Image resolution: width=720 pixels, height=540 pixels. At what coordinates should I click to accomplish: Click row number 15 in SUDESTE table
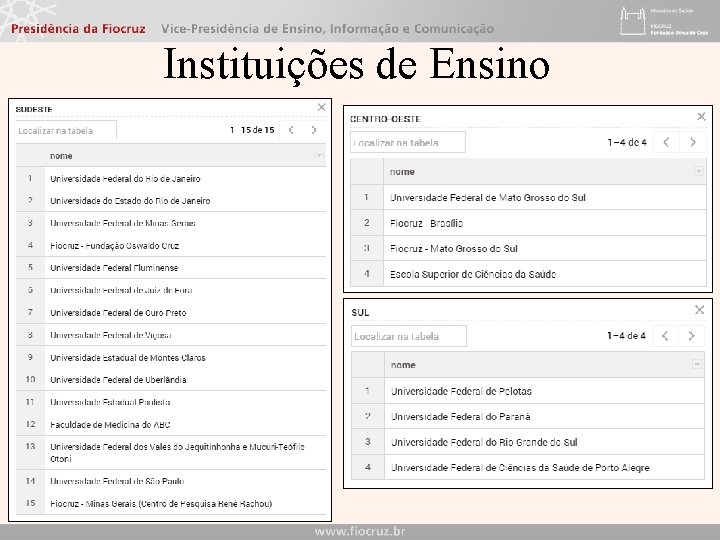[30, 503]
